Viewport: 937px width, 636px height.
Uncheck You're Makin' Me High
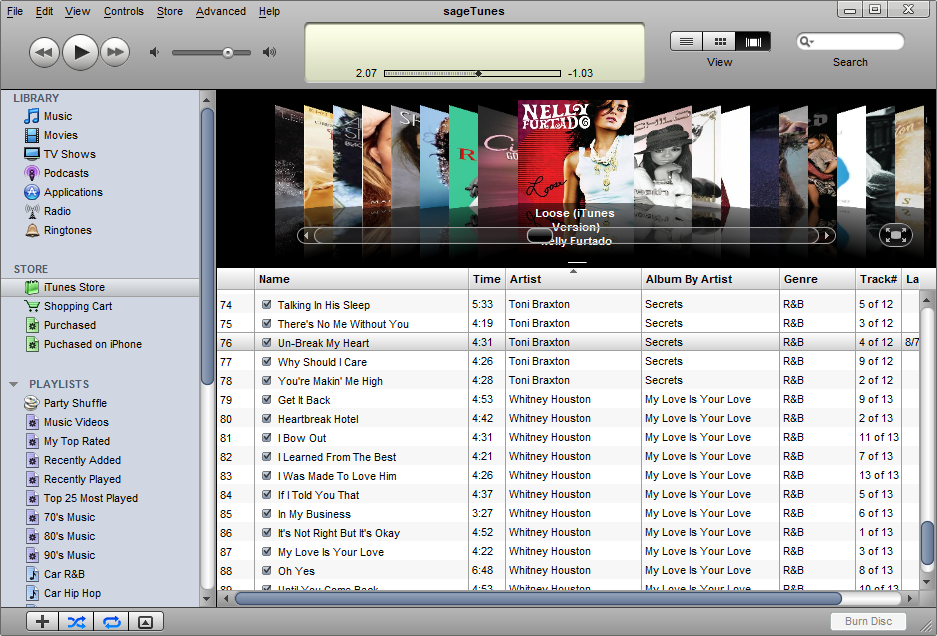(267, 381)
